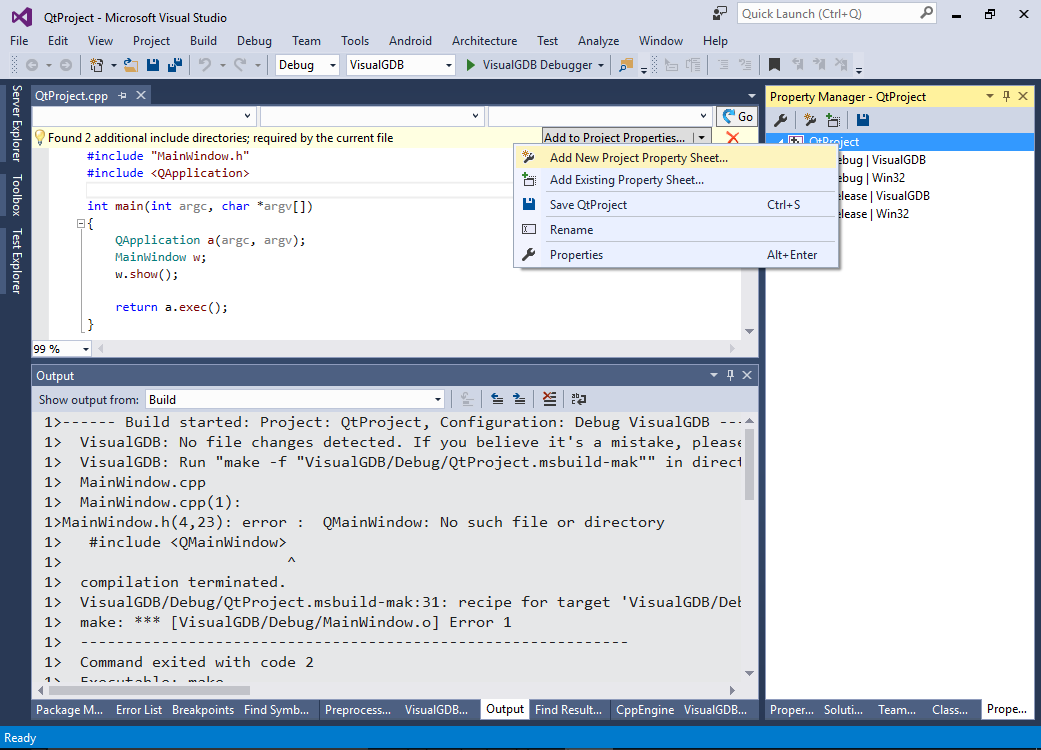Click the Save All icon
The height and width of the screenshot is (750, 1041).
175,65
